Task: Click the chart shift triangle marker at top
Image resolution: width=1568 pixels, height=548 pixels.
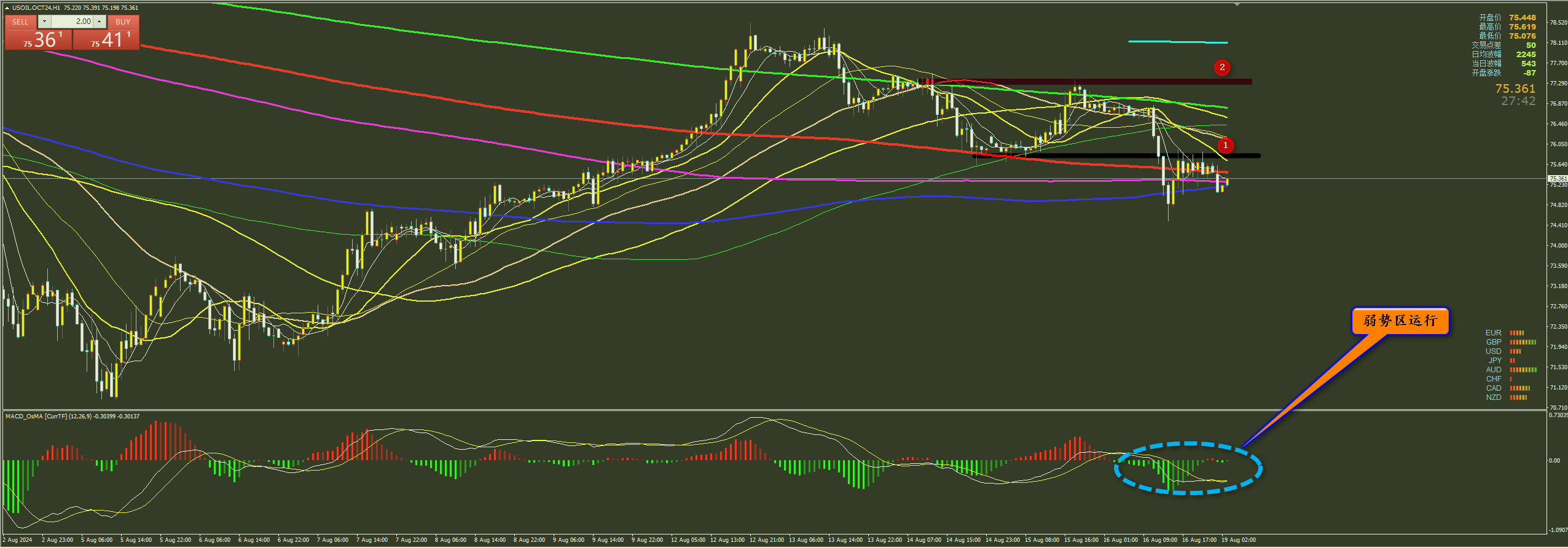Action: tap(1237, 4)
